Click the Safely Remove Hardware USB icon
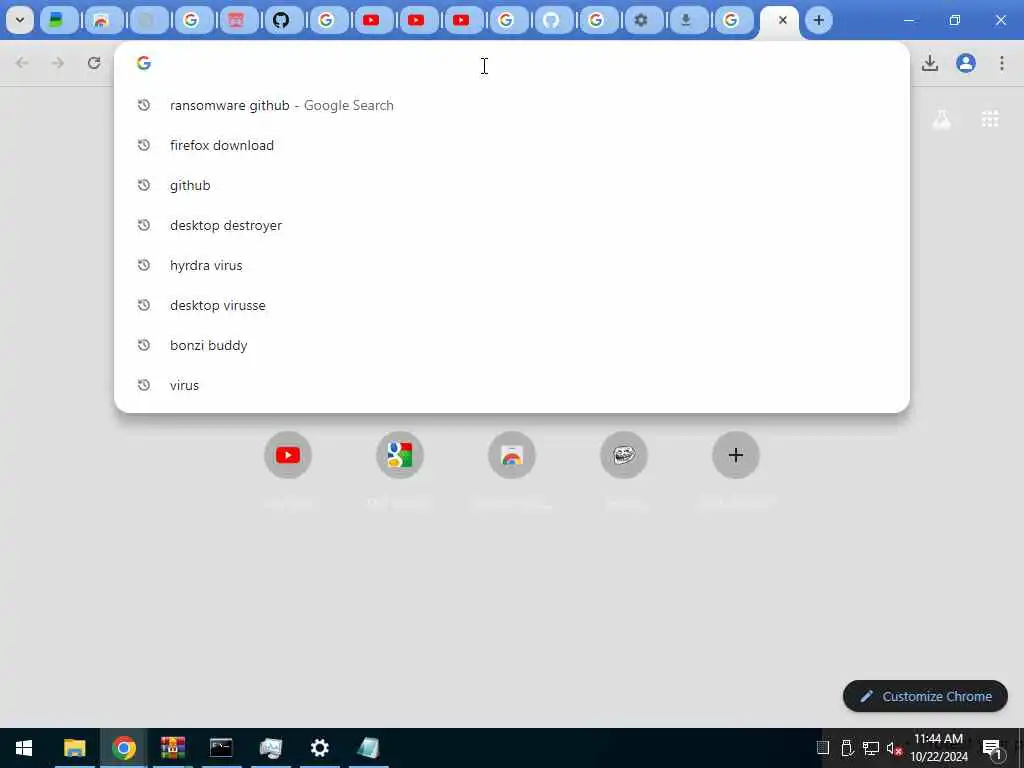Screen dimensions: 1024x768 pyautogui.click(x=847, y=748)
